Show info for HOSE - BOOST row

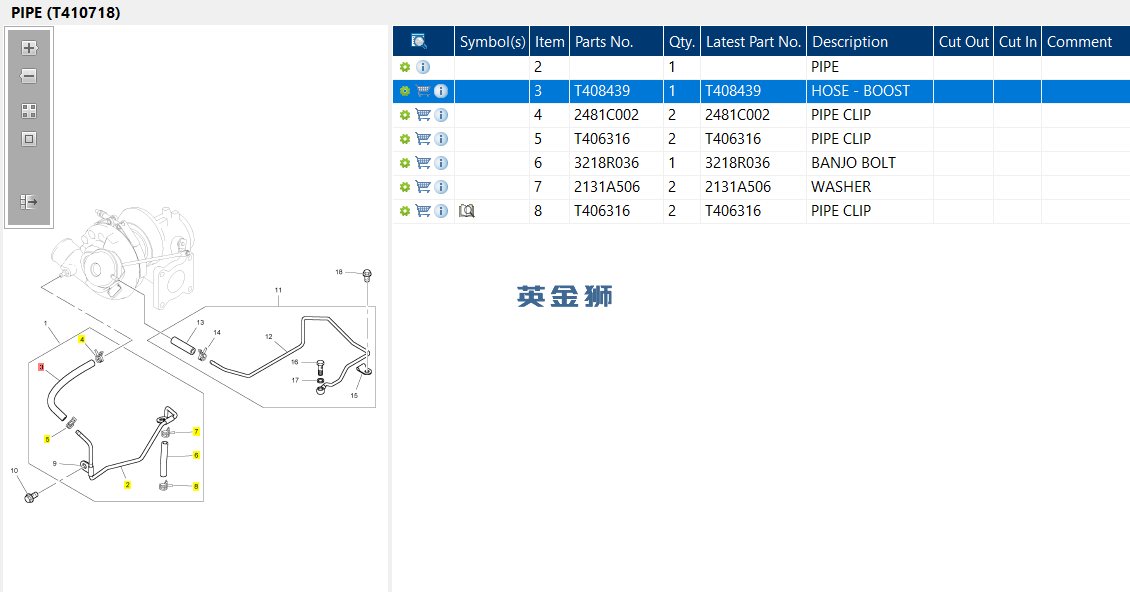441,91
